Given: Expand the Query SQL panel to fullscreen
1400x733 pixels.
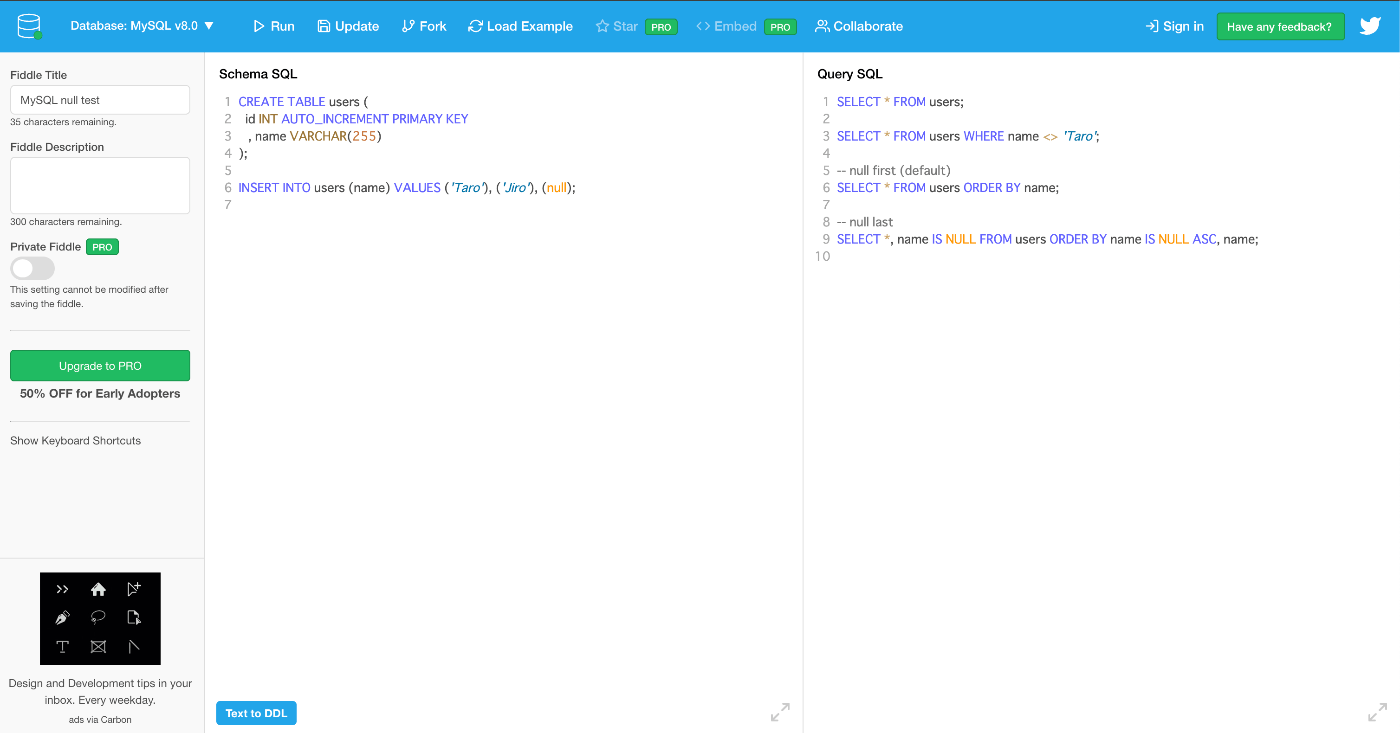Looking at the screenshot, I should tap(1377, 712).
